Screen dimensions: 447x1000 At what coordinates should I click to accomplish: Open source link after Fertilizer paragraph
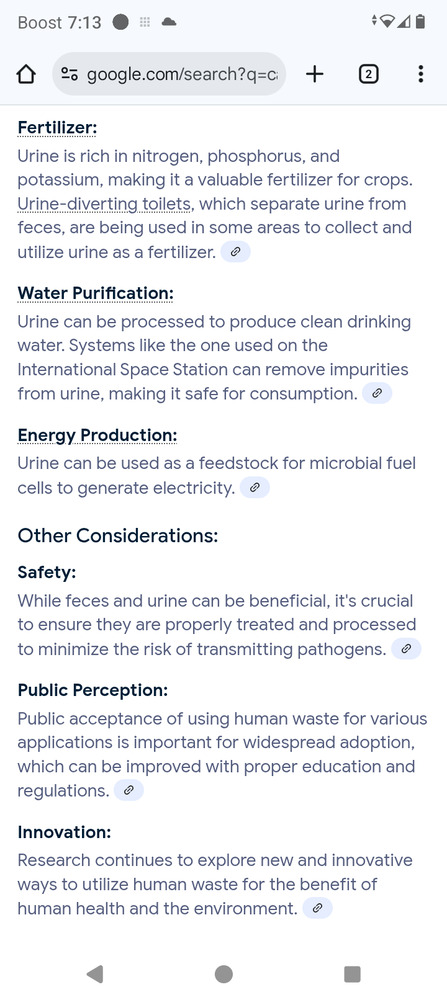pyautogui.click(x=235, y=252)
